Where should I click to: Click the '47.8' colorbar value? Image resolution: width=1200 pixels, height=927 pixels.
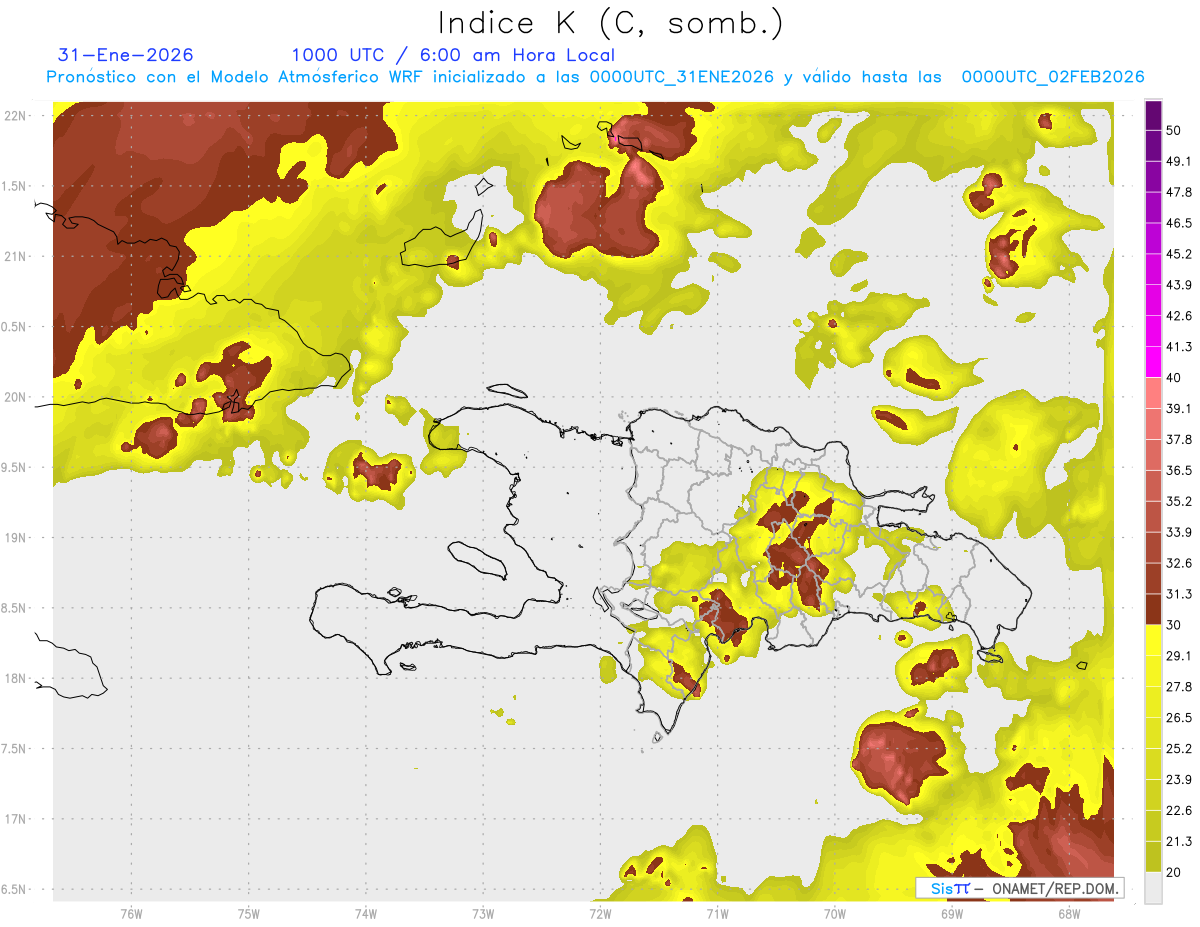pyautogui.click(x=1178, y=192)
